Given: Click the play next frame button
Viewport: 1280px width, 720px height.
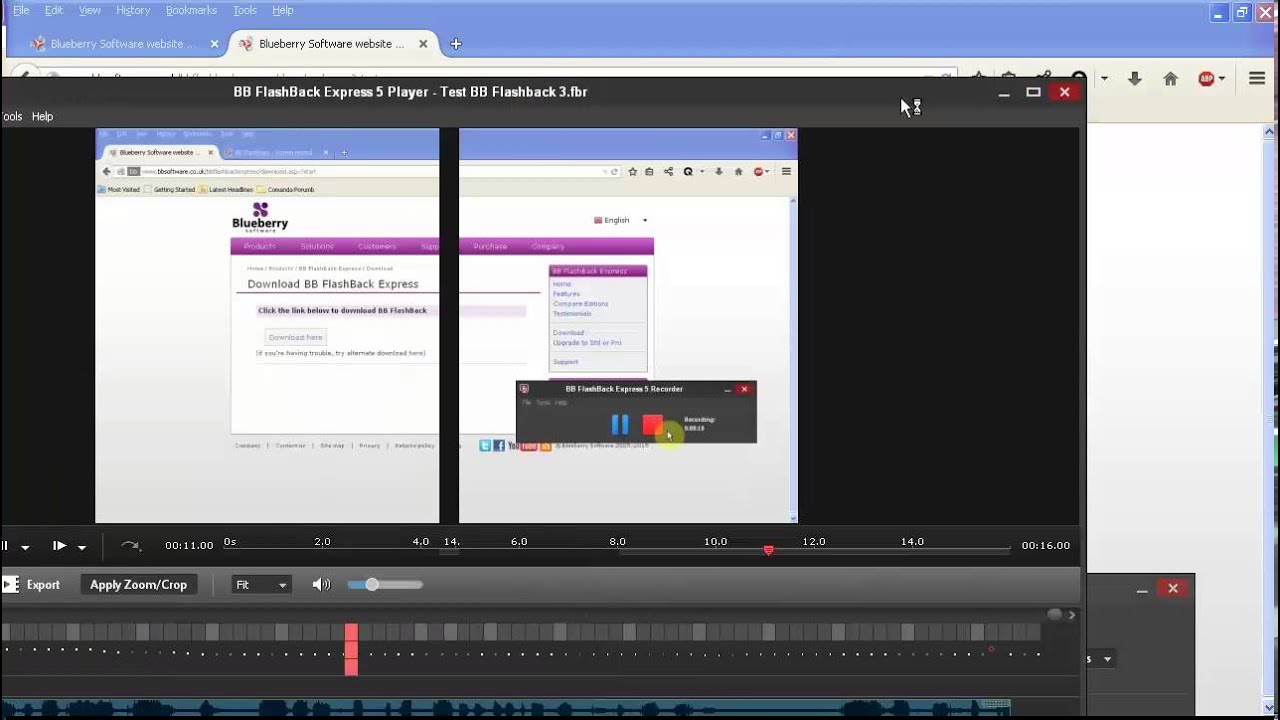Looking at the screenshot, I should click(x=59, y=546).
